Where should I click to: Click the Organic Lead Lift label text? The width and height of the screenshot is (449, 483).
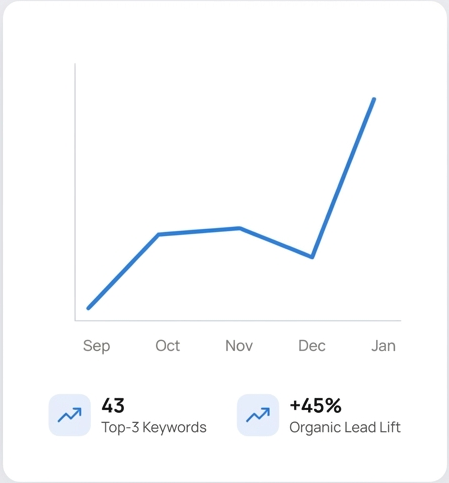click(345, 428)
